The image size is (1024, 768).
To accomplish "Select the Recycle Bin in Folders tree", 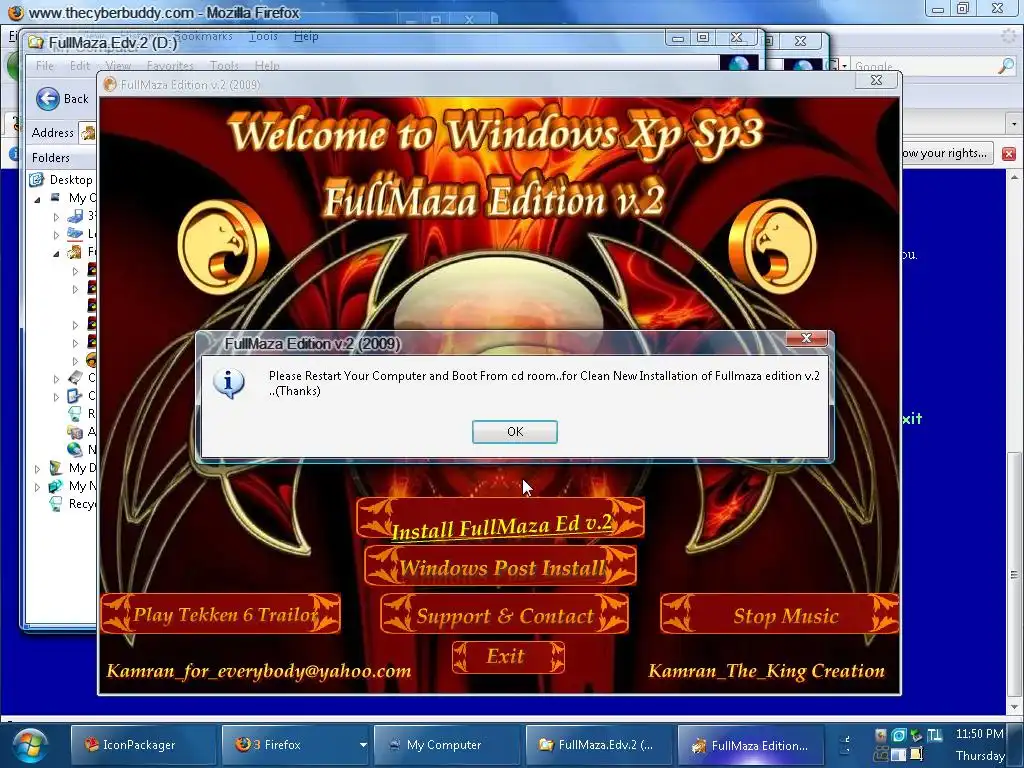I will coord(72,504).
